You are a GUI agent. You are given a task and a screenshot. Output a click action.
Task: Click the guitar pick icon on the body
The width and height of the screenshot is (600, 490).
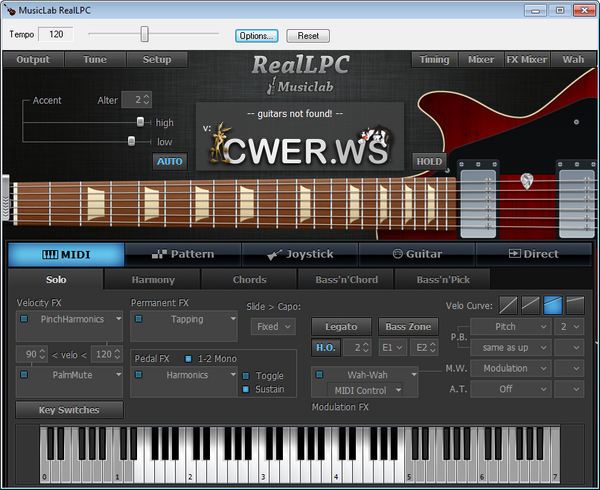(x=527, y=181)
